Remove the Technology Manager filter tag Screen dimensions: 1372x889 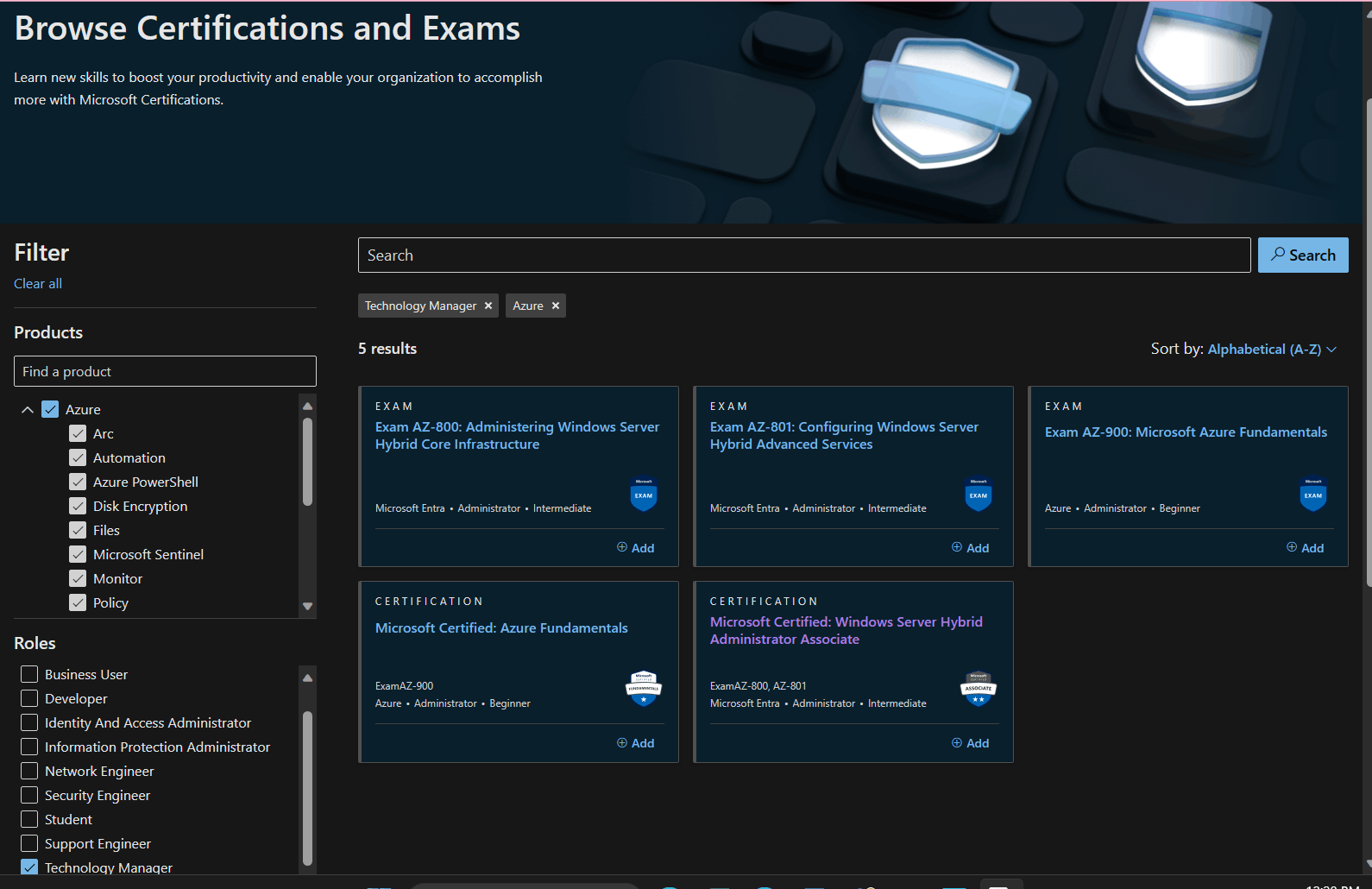click(488, 306)
